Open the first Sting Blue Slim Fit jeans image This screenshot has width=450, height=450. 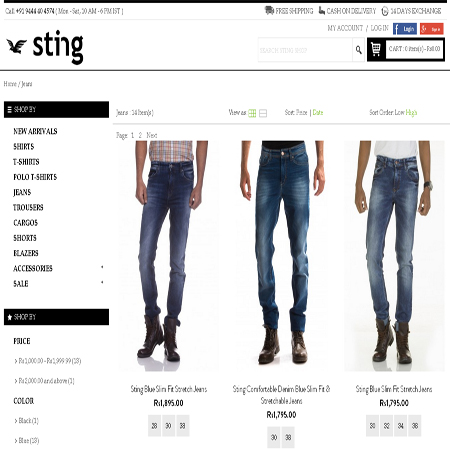point(169,256)
